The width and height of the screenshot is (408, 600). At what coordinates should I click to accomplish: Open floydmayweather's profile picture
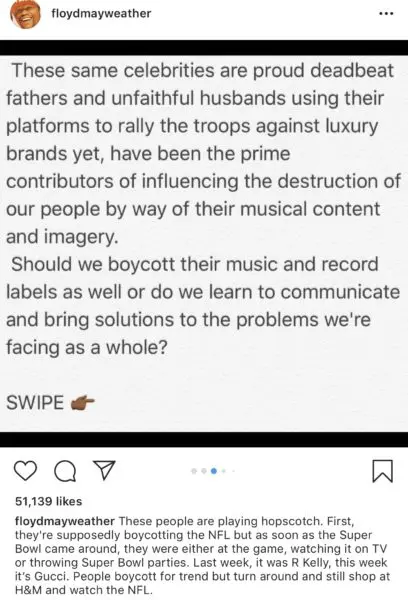point(25,14)
